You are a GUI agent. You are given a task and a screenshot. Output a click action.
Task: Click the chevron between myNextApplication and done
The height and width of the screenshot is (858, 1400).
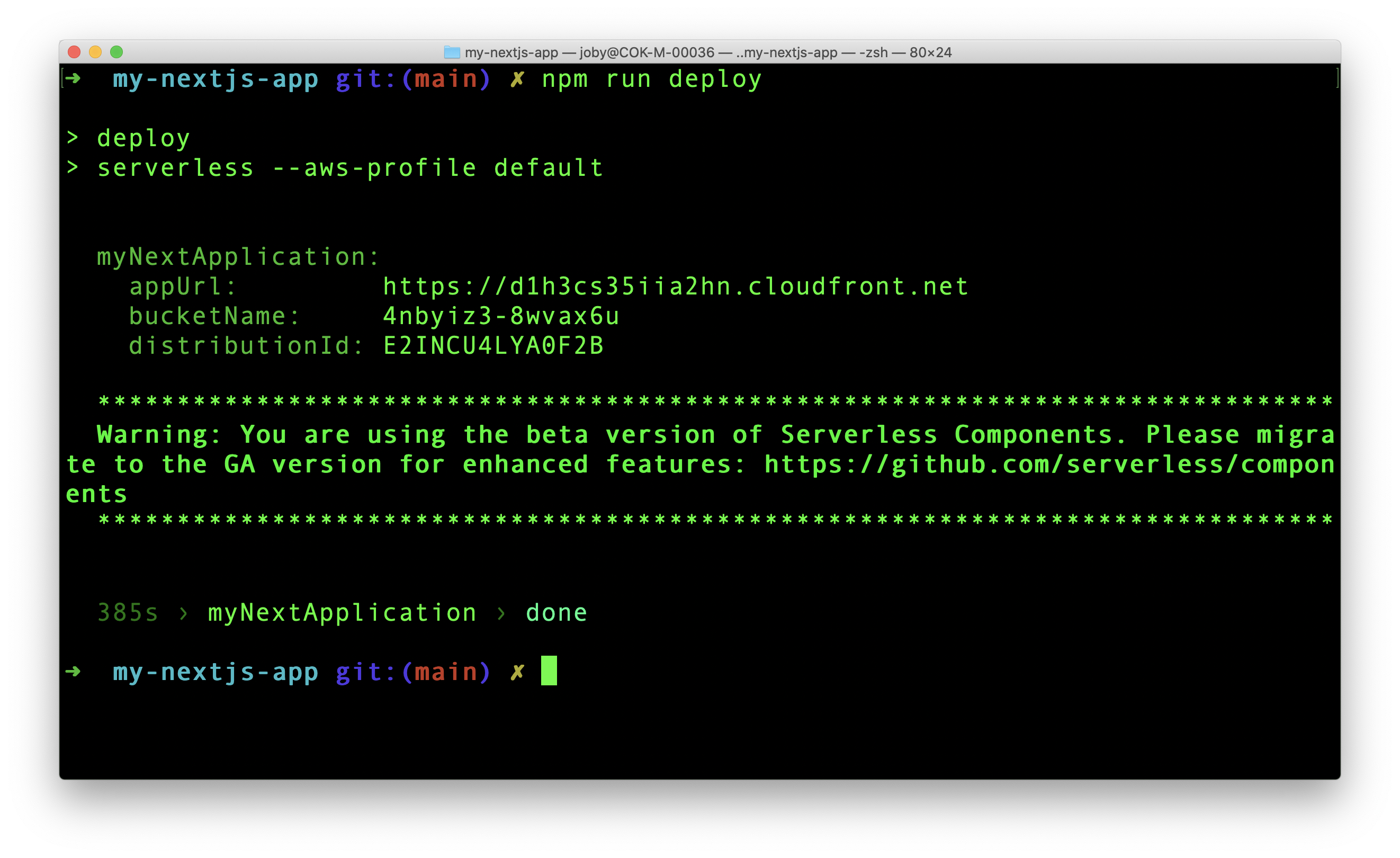tap(500, 613)
